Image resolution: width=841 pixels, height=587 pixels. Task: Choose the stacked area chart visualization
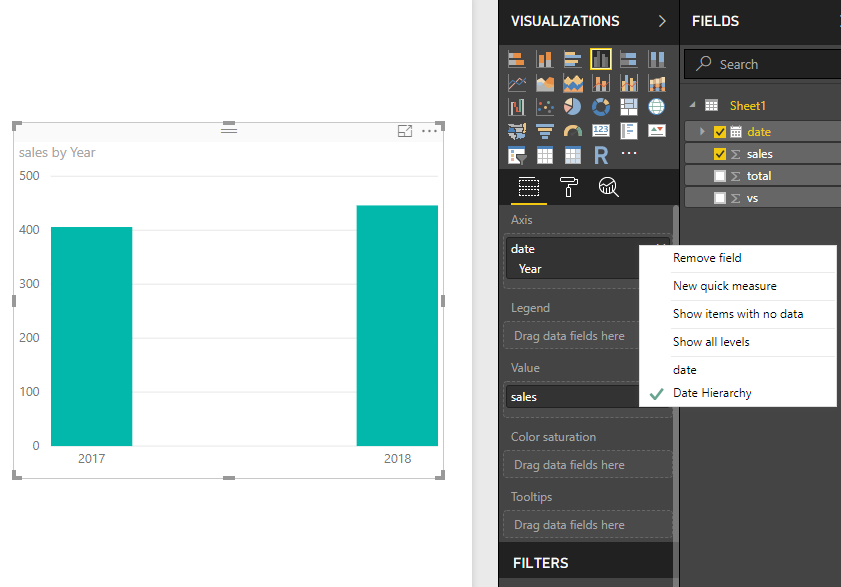click(572, 83)
